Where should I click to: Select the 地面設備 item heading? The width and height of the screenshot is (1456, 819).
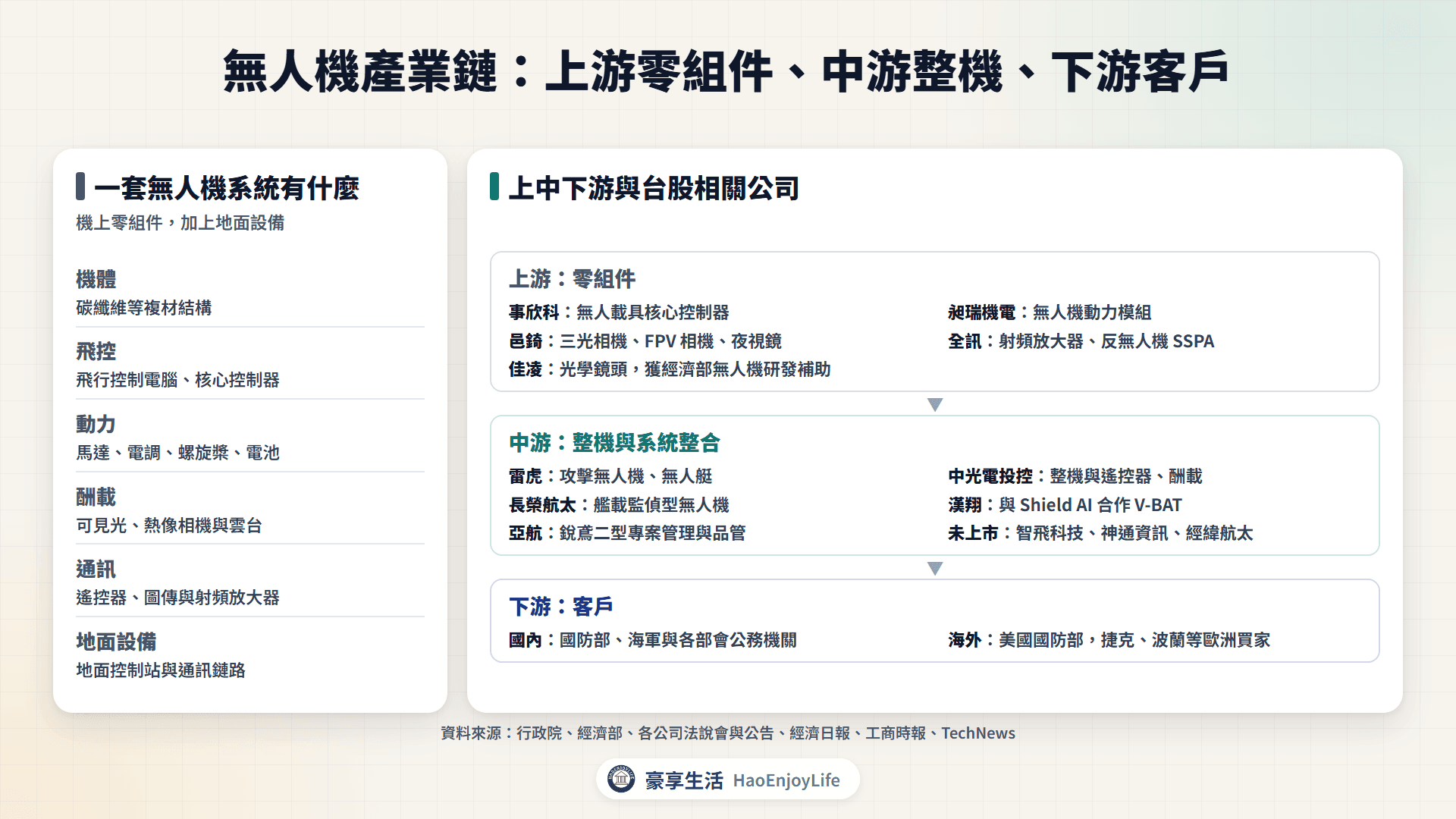[116, 642]
